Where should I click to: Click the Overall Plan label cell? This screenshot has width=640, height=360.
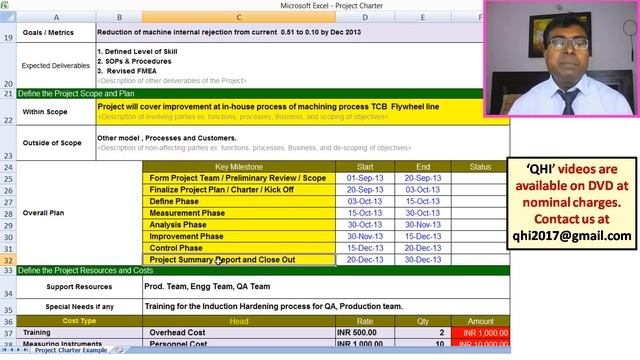(x=79, y=213)
